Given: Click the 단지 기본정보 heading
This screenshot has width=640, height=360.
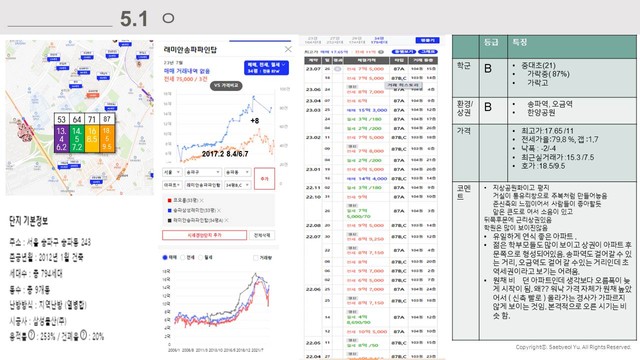Looking at the screenshot, I should click(29, 221).
